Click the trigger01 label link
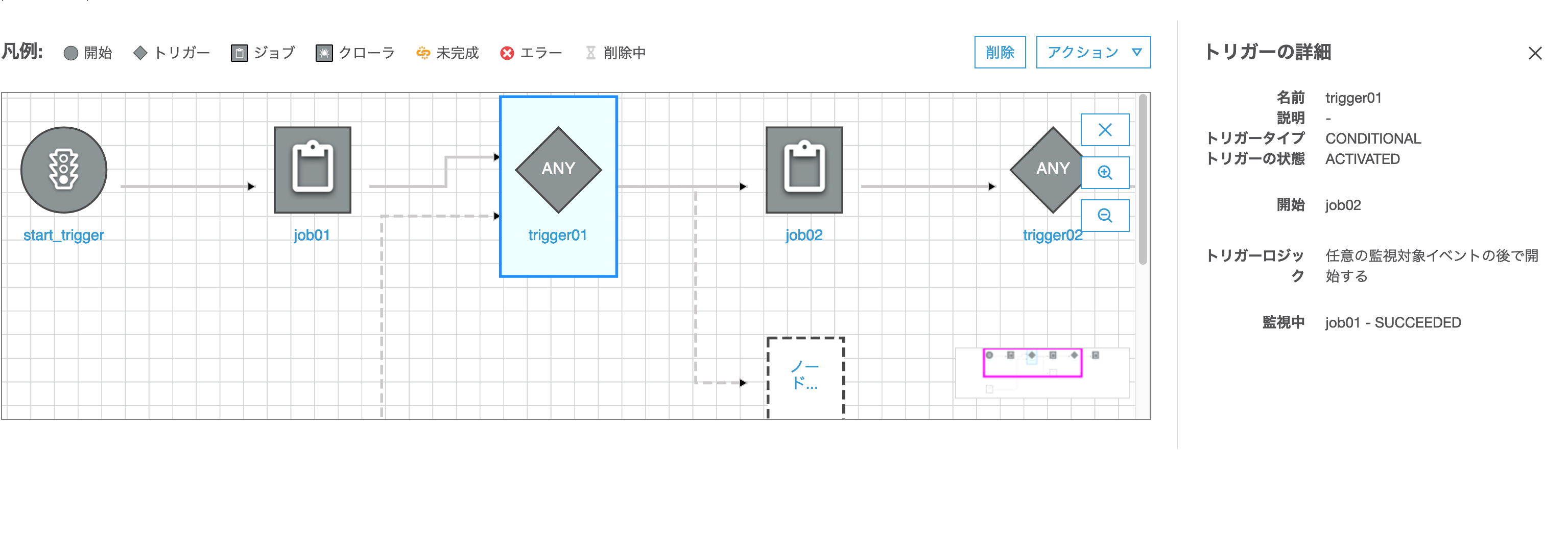This screenshot has height=559, width=1568. point(558,235)
